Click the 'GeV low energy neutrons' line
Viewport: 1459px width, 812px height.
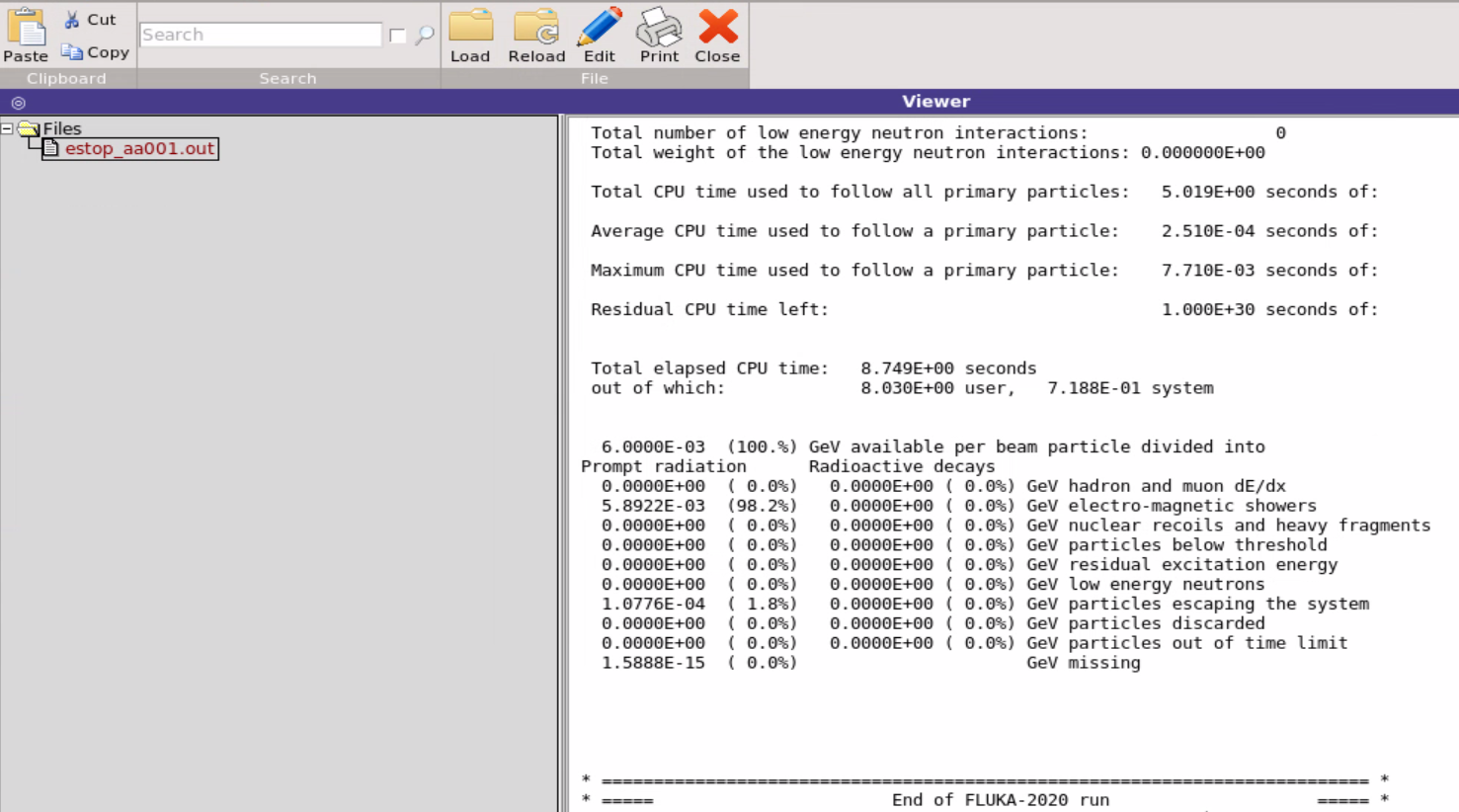(x=1145, y=584)
